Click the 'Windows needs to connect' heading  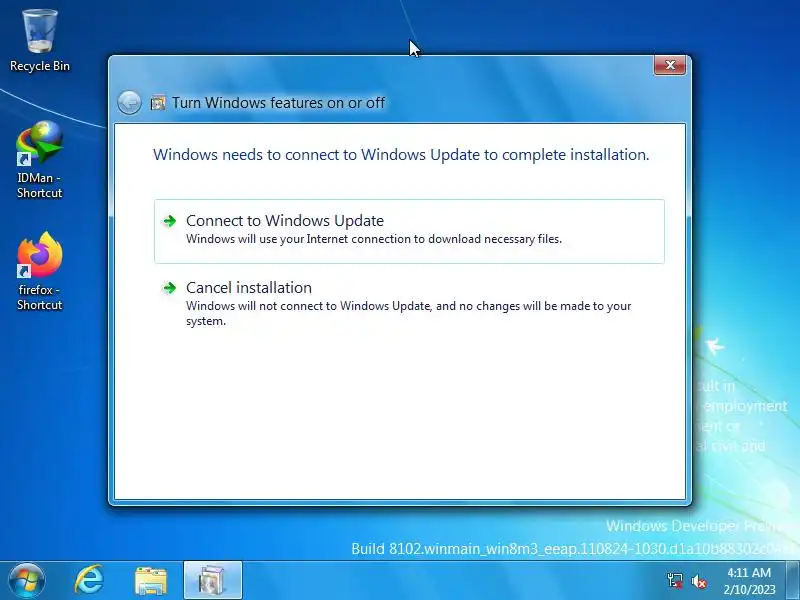[x=401, y=155]
